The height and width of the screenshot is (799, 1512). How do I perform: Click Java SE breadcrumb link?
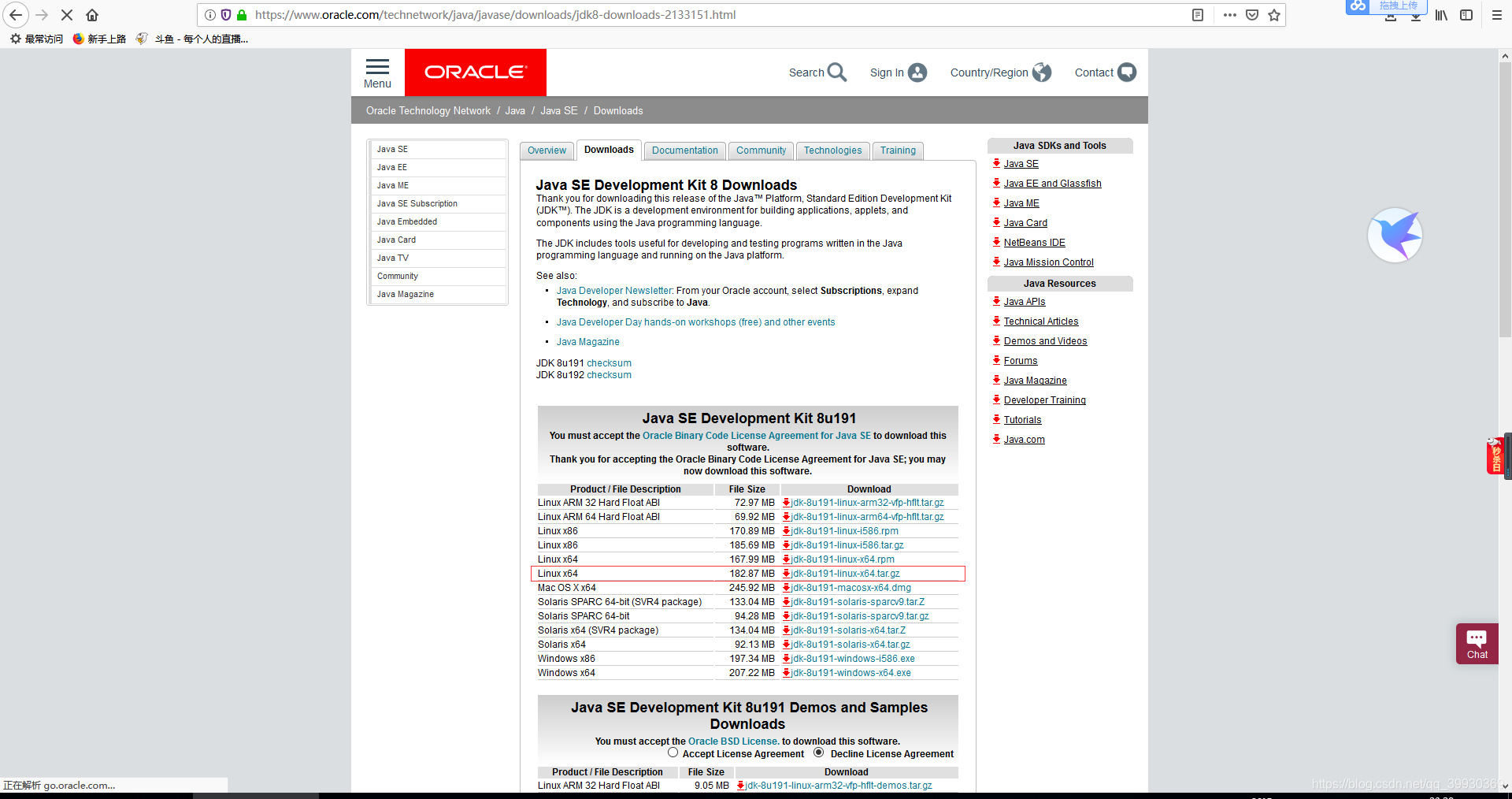click(558, 111)
